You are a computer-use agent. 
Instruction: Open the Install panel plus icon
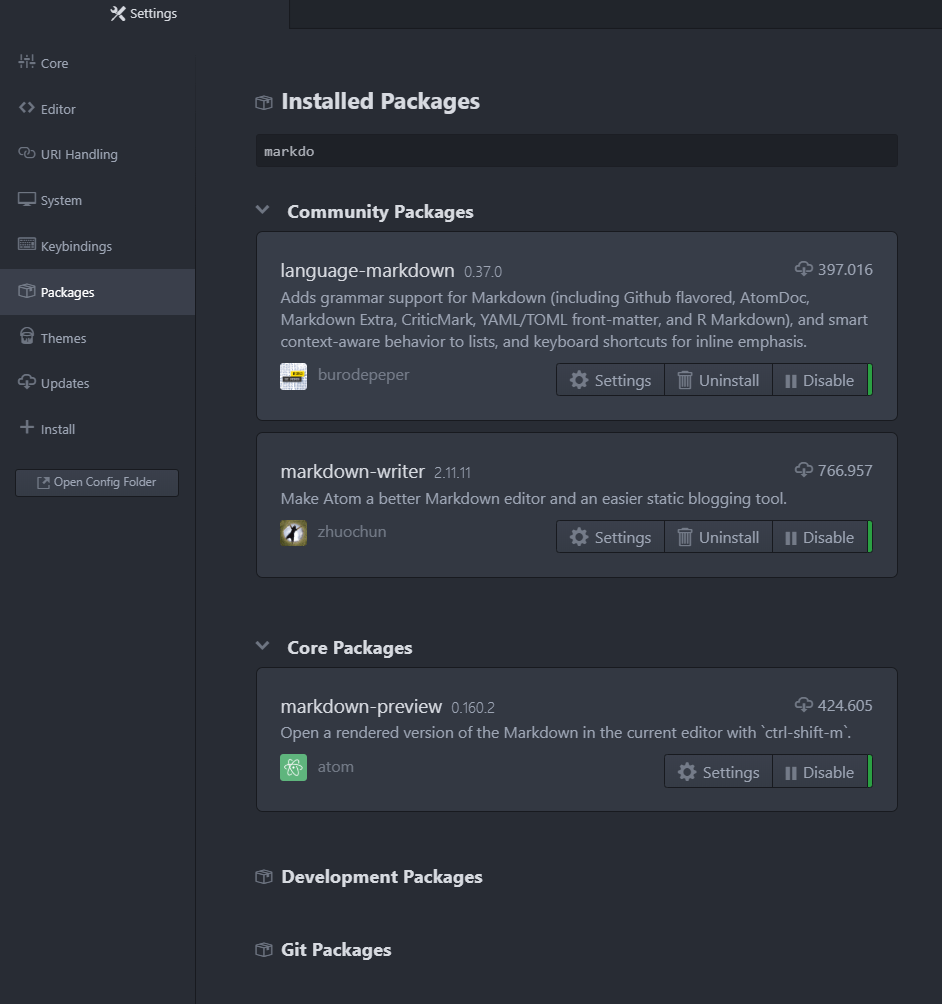tap(26, 428)
